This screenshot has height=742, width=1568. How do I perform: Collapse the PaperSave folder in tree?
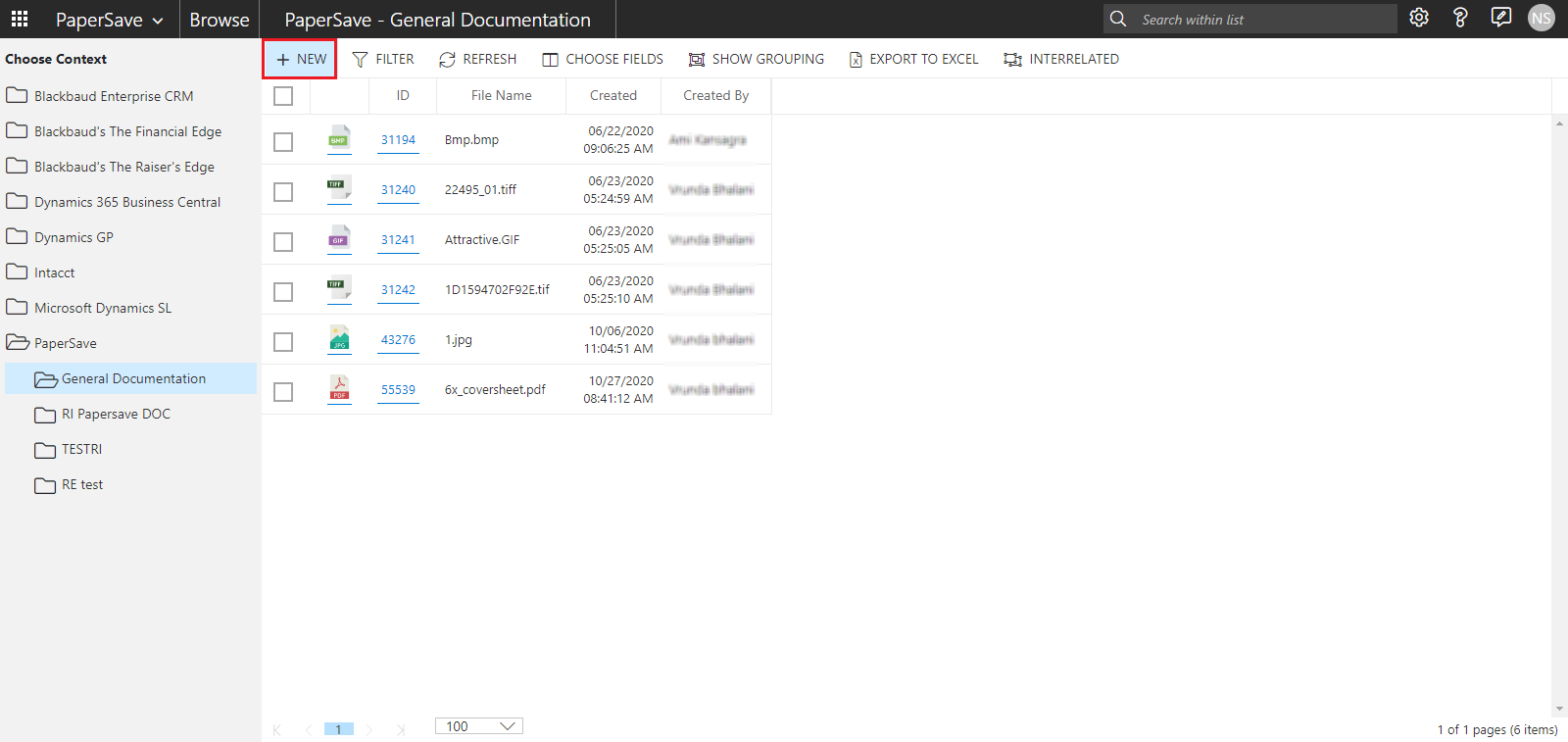coord(17,343)
